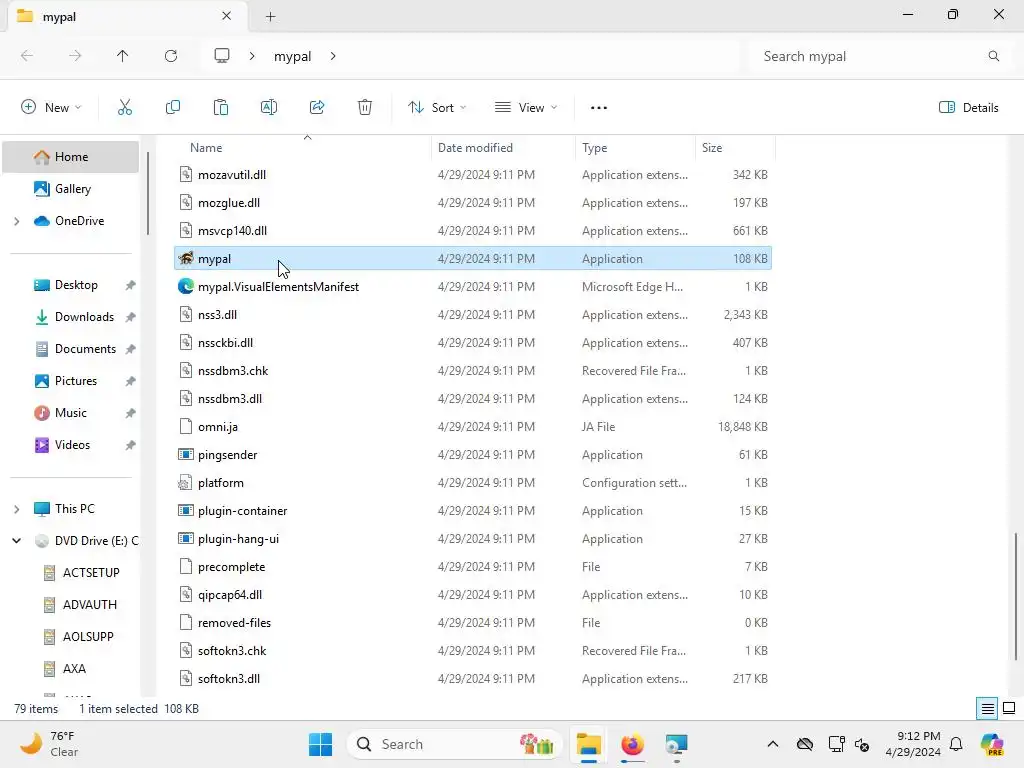Select the ACTSETUP folder in tree
The image size is (1024, 768).
tap(82, 573)
